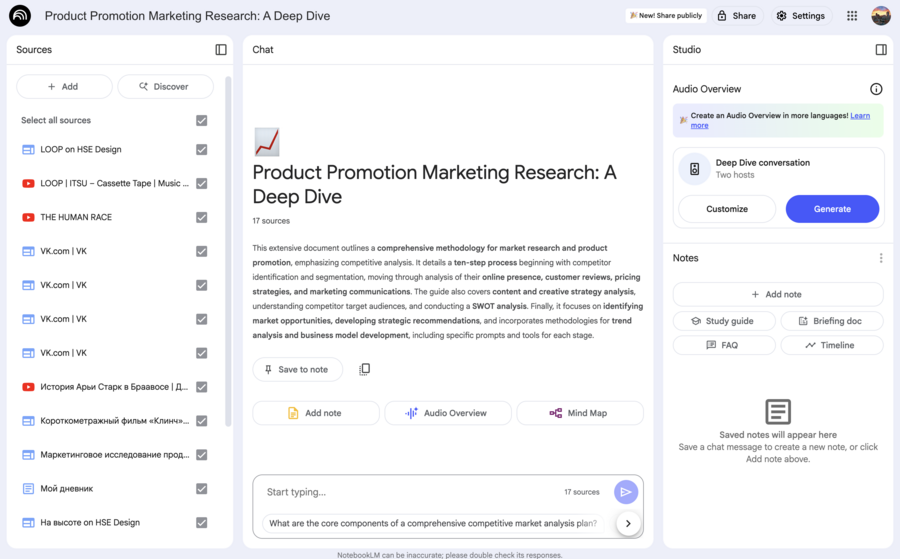Select the Study guide note type
The image size is (900, 559).
pyautogui.click(x=723, y=321)
